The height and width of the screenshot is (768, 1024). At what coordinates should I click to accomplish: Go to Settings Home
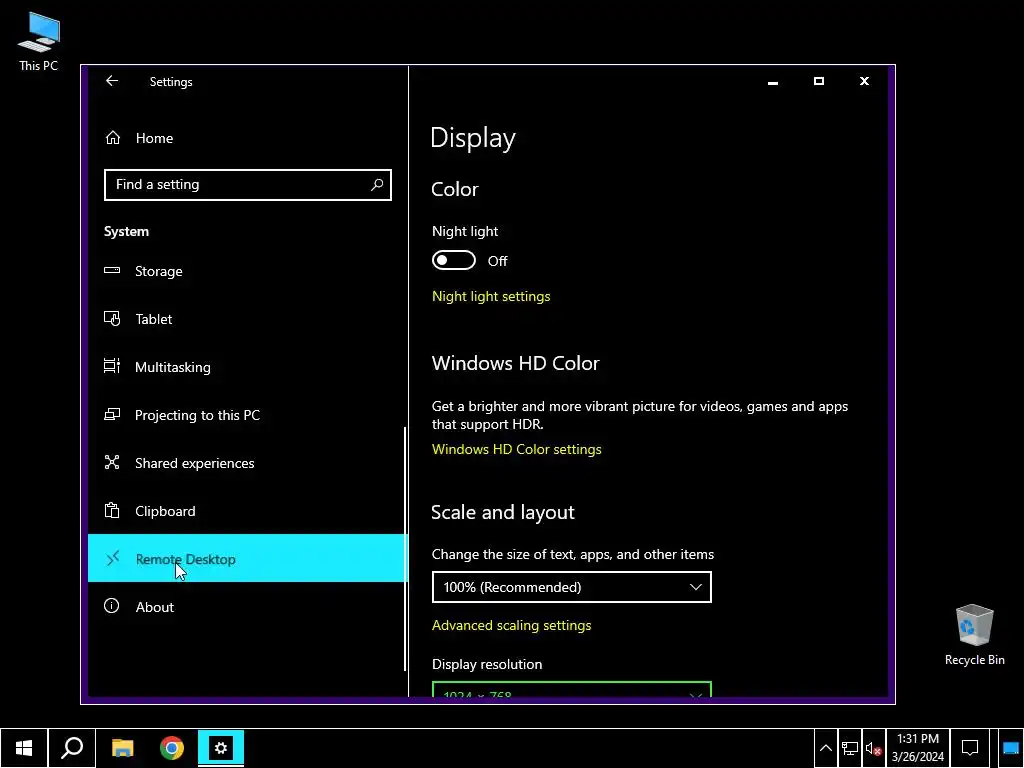coord(248,138)
